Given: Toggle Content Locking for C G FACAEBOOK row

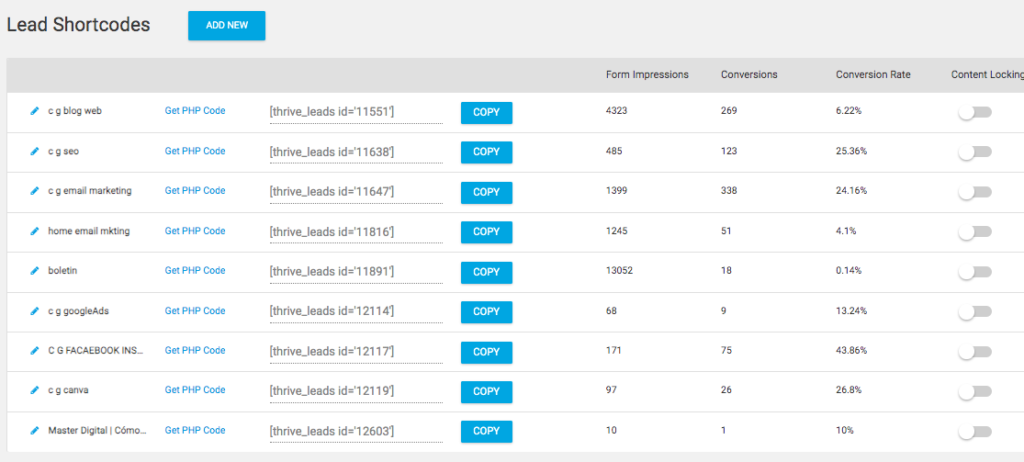Looking at the screenshot, I should [974, 352].
